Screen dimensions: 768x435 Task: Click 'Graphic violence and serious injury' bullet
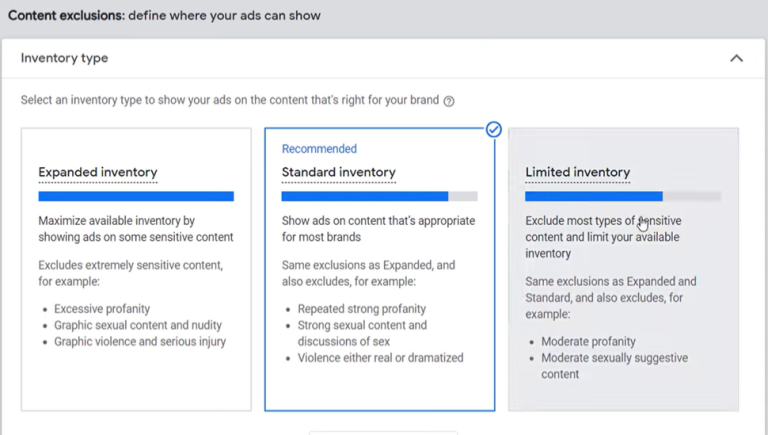tap(140, 341)
